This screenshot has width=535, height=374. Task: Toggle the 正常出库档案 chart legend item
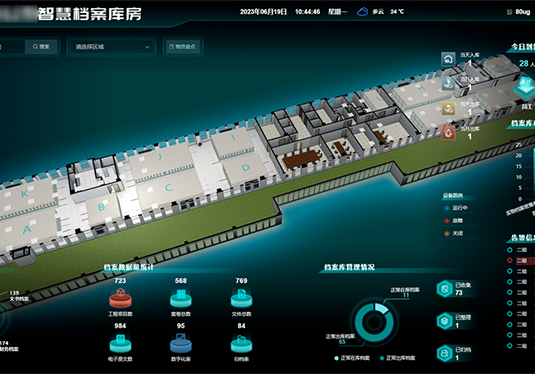[x=397, y=358]
